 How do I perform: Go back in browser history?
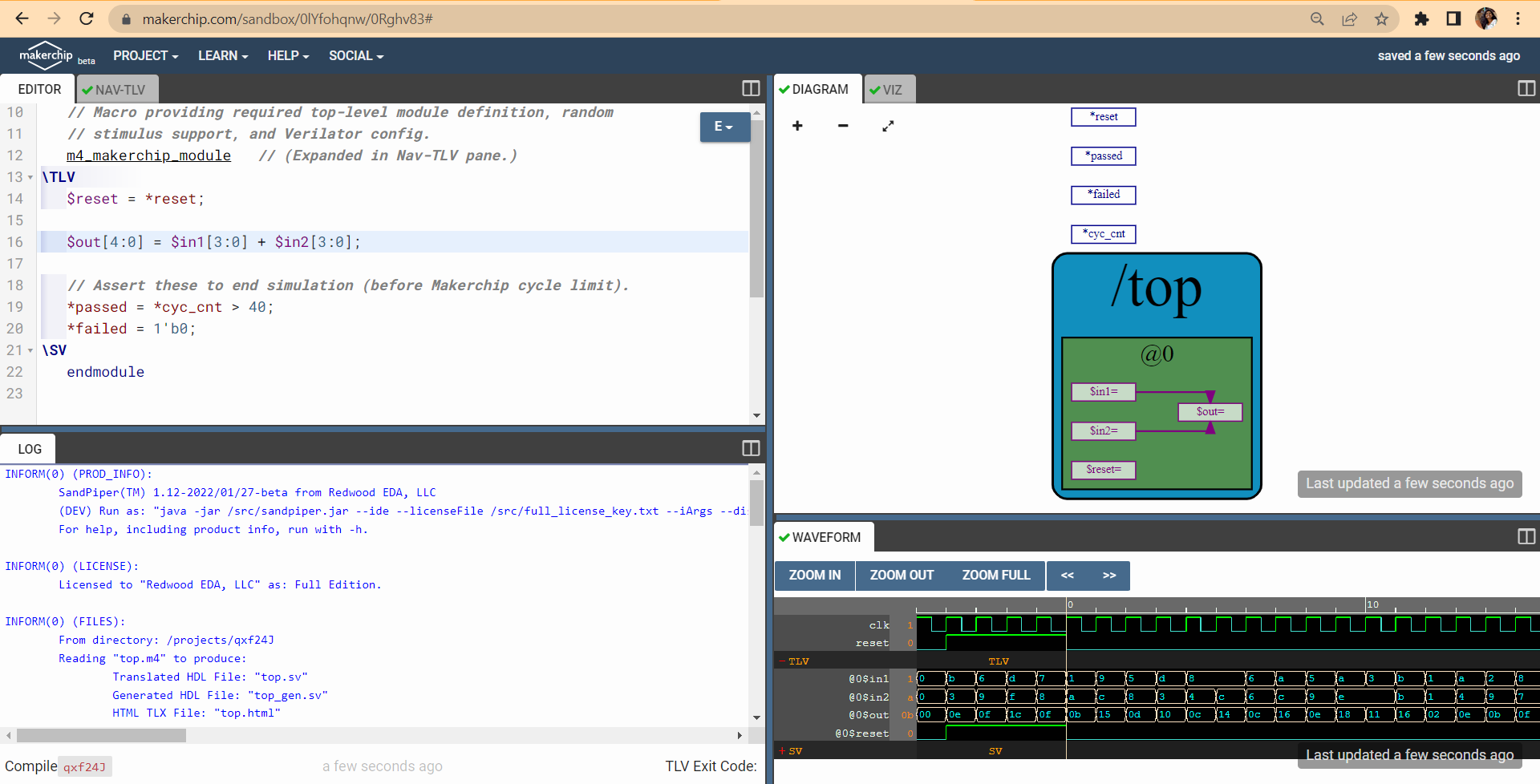click(22, 18)
